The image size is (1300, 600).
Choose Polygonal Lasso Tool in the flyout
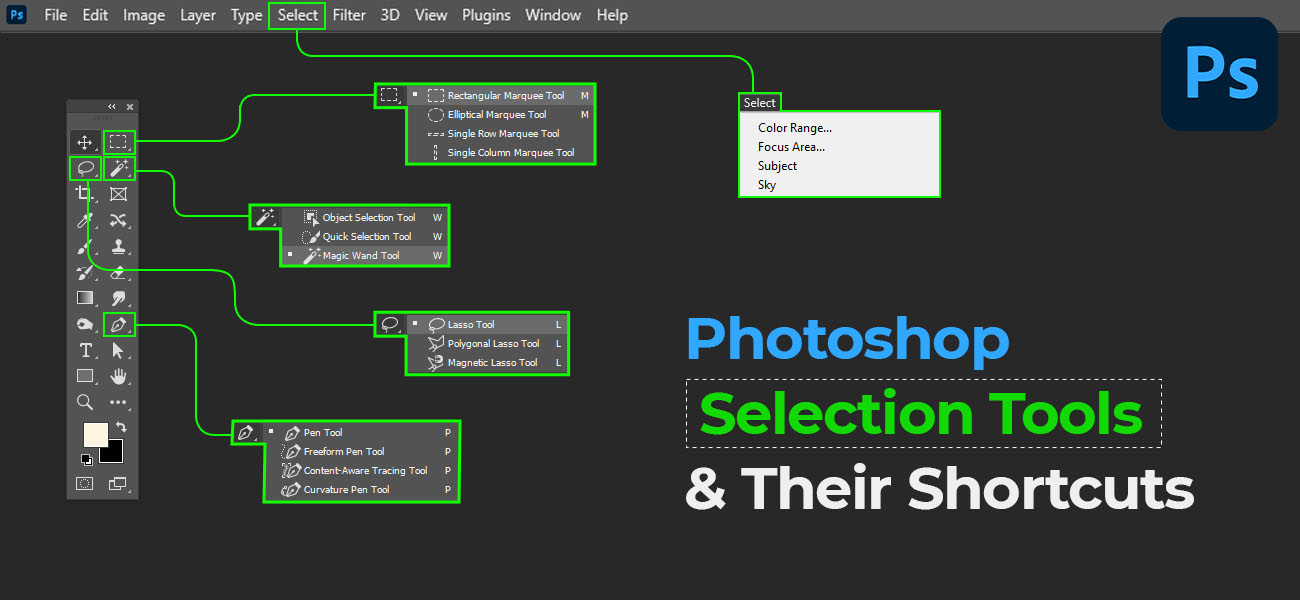(x=493, y=344)
